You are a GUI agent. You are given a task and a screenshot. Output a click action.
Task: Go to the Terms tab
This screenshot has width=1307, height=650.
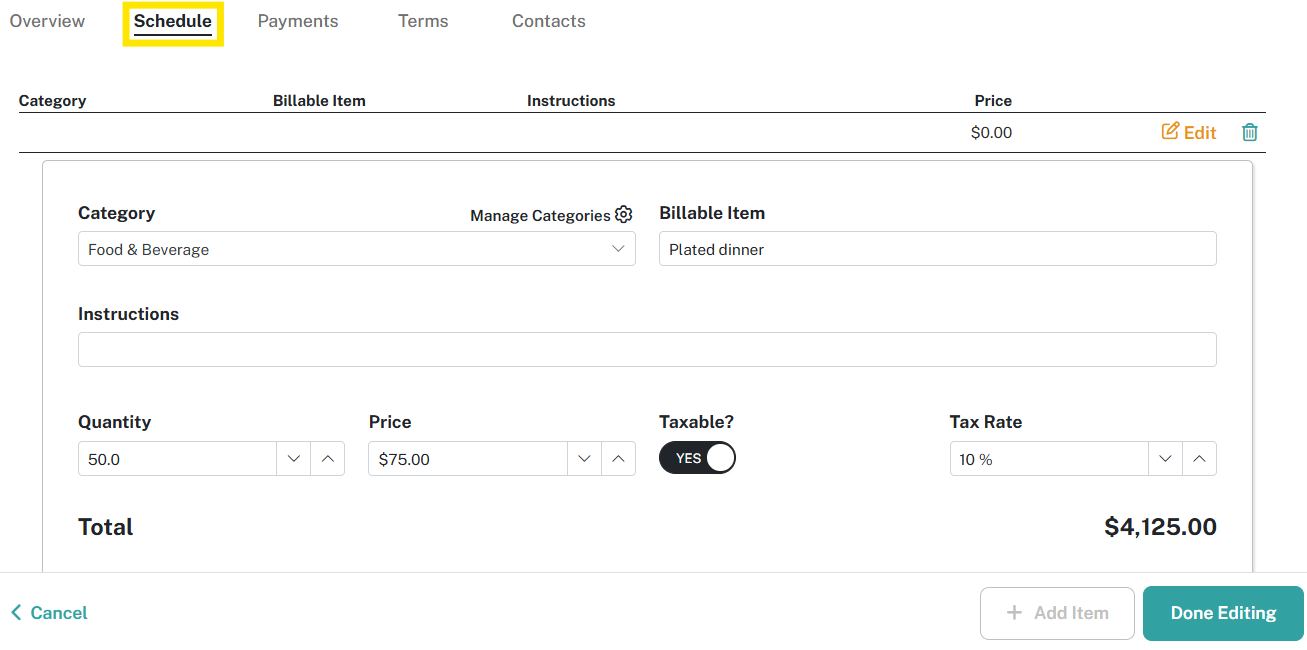(x=423, y=21)
